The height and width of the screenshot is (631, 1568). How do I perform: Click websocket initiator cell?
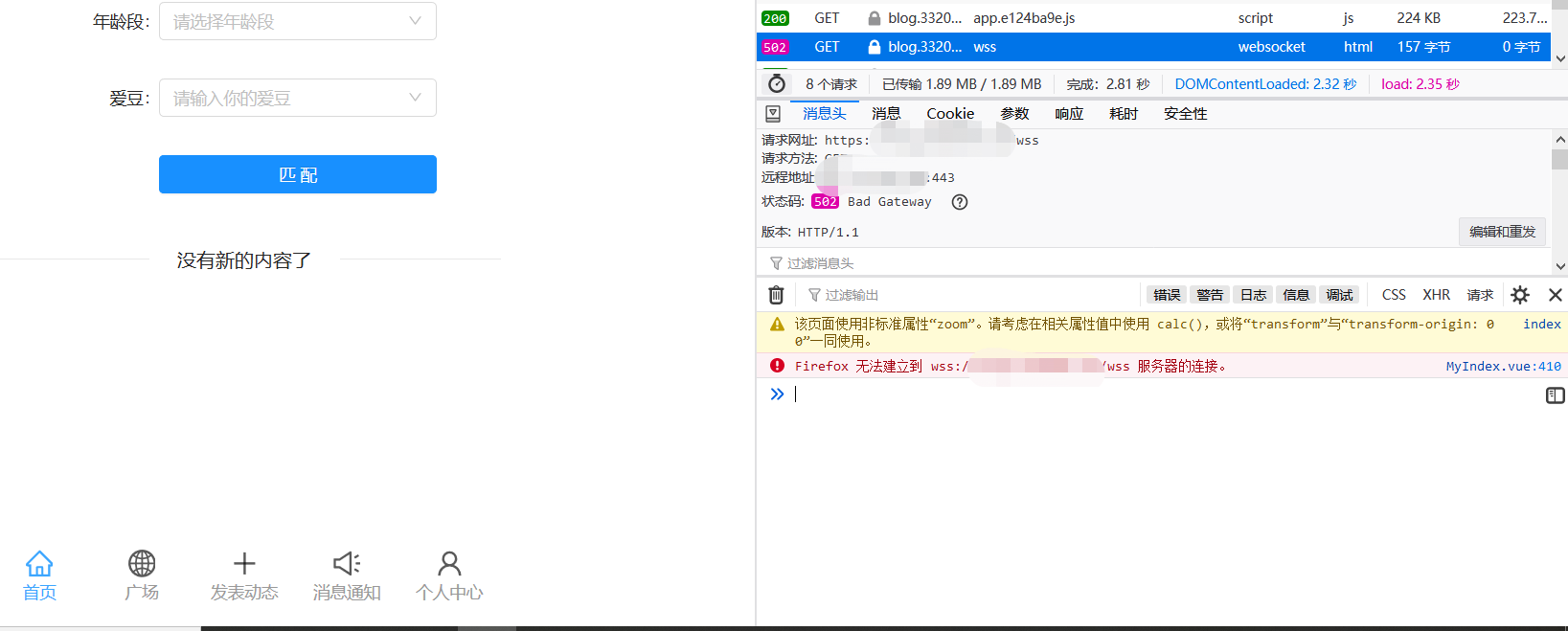pos(1272,47)
